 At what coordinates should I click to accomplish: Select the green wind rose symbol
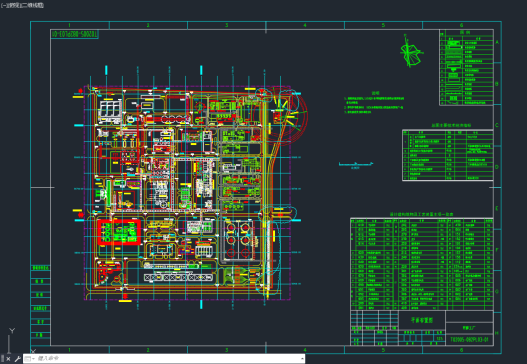click(411, 51)
